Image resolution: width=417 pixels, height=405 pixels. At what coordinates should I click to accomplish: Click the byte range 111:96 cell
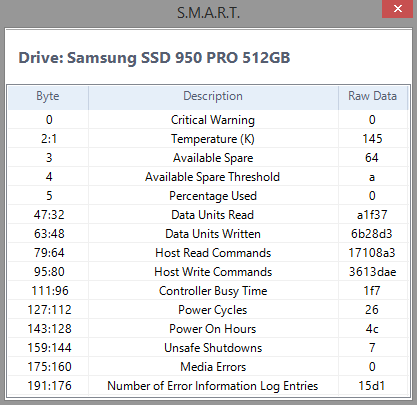point(49,291)
